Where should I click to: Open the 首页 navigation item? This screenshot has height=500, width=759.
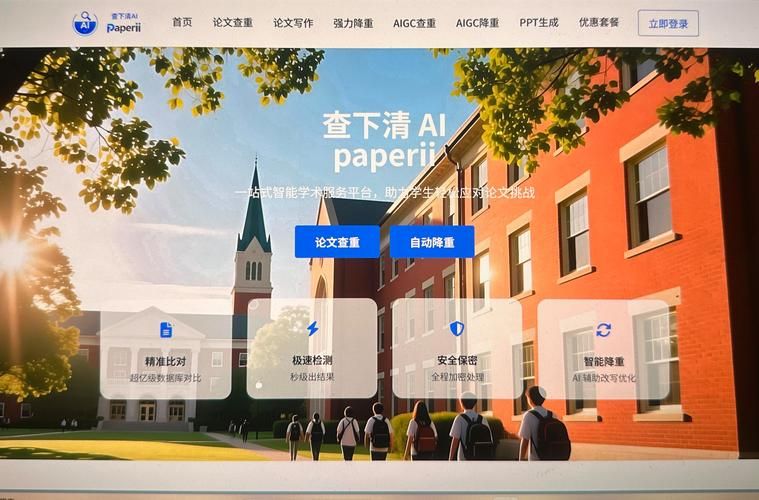point(182,22)
